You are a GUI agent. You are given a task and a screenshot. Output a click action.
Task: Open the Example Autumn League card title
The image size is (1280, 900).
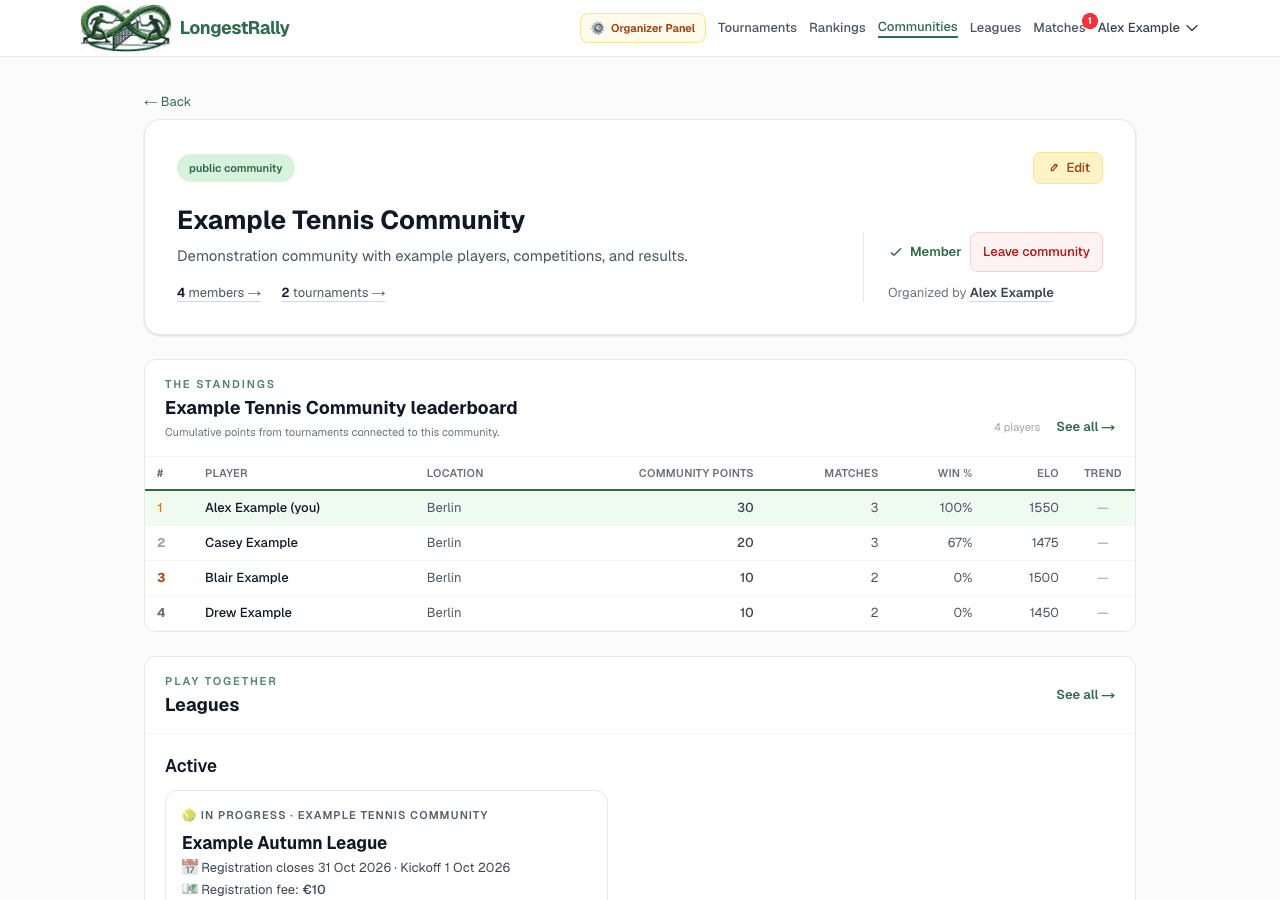pyautogui.click(x=284, y=843)
